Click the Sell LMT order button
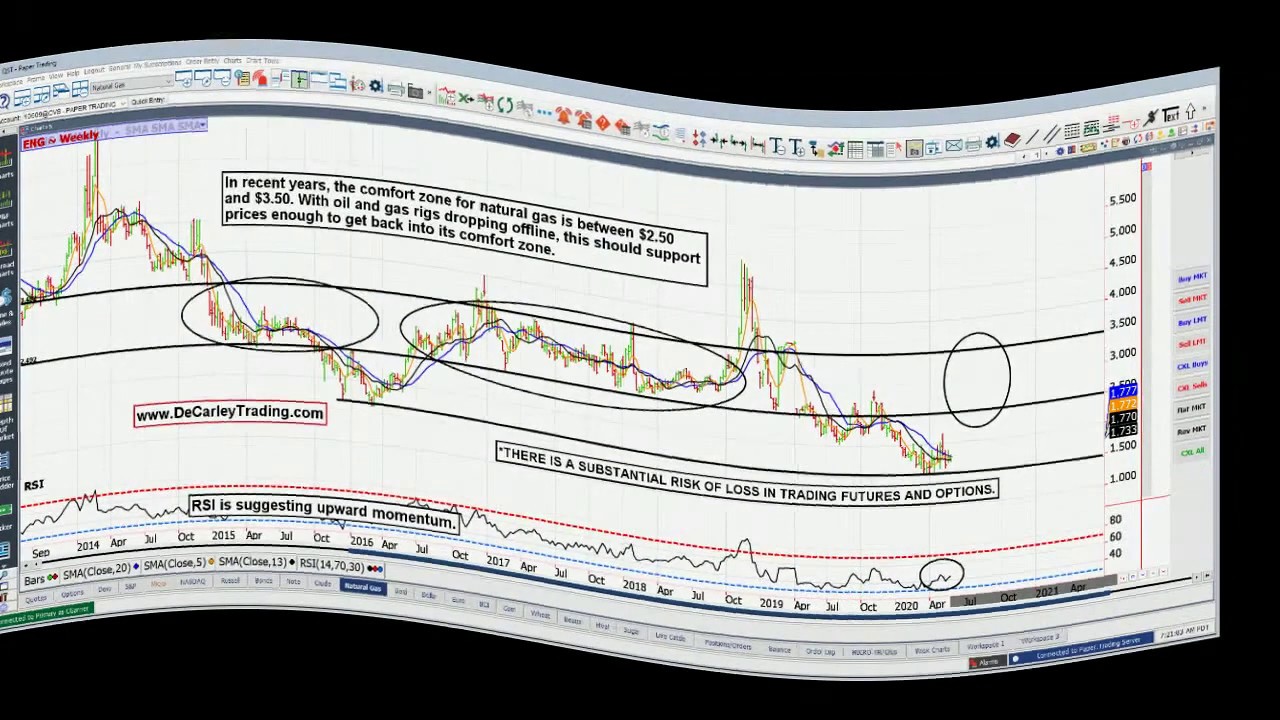Screen dimensions: 1280x720 [1192, 343]
